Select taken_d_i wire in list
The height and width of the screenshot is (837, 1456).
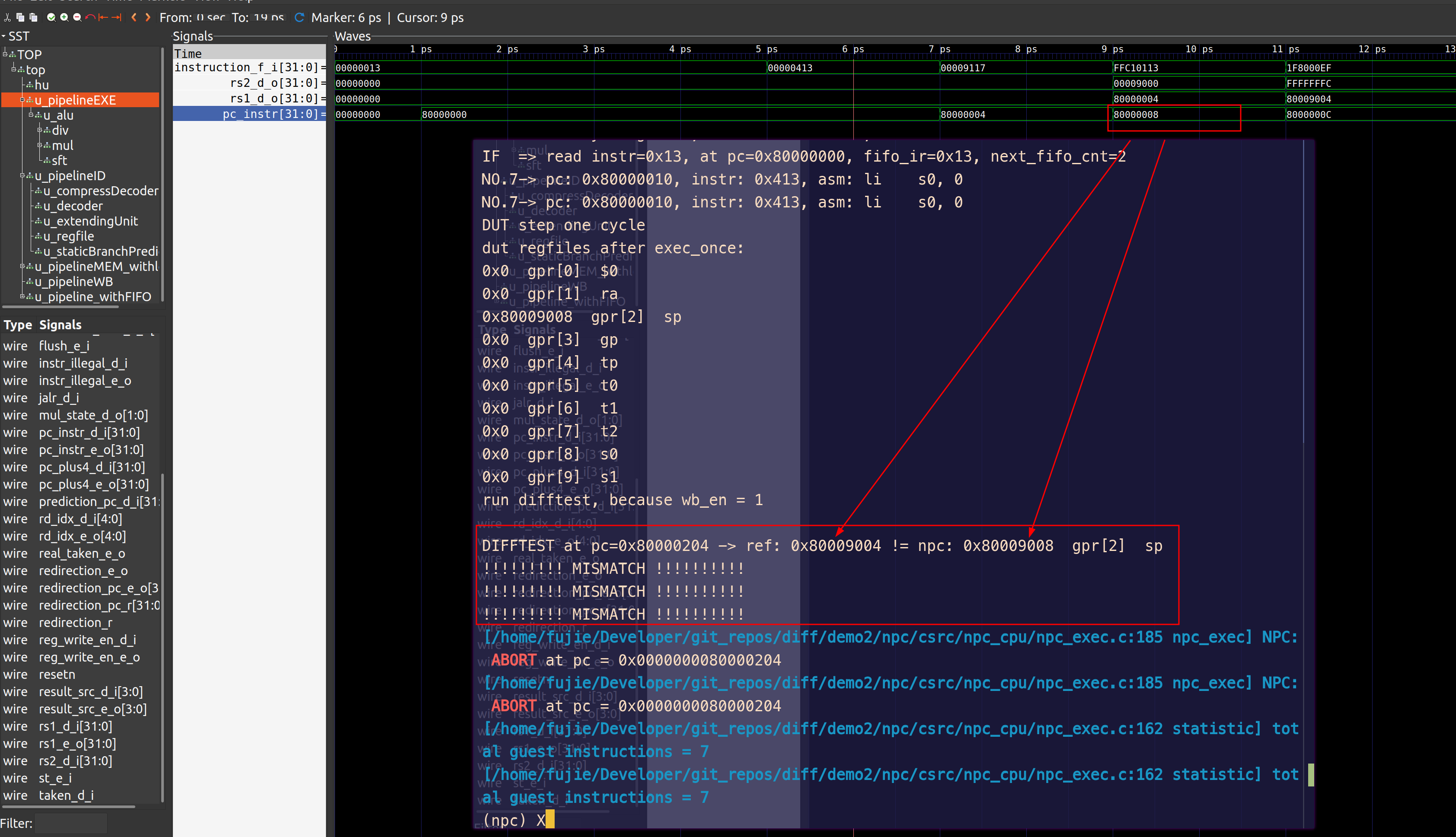66,796
